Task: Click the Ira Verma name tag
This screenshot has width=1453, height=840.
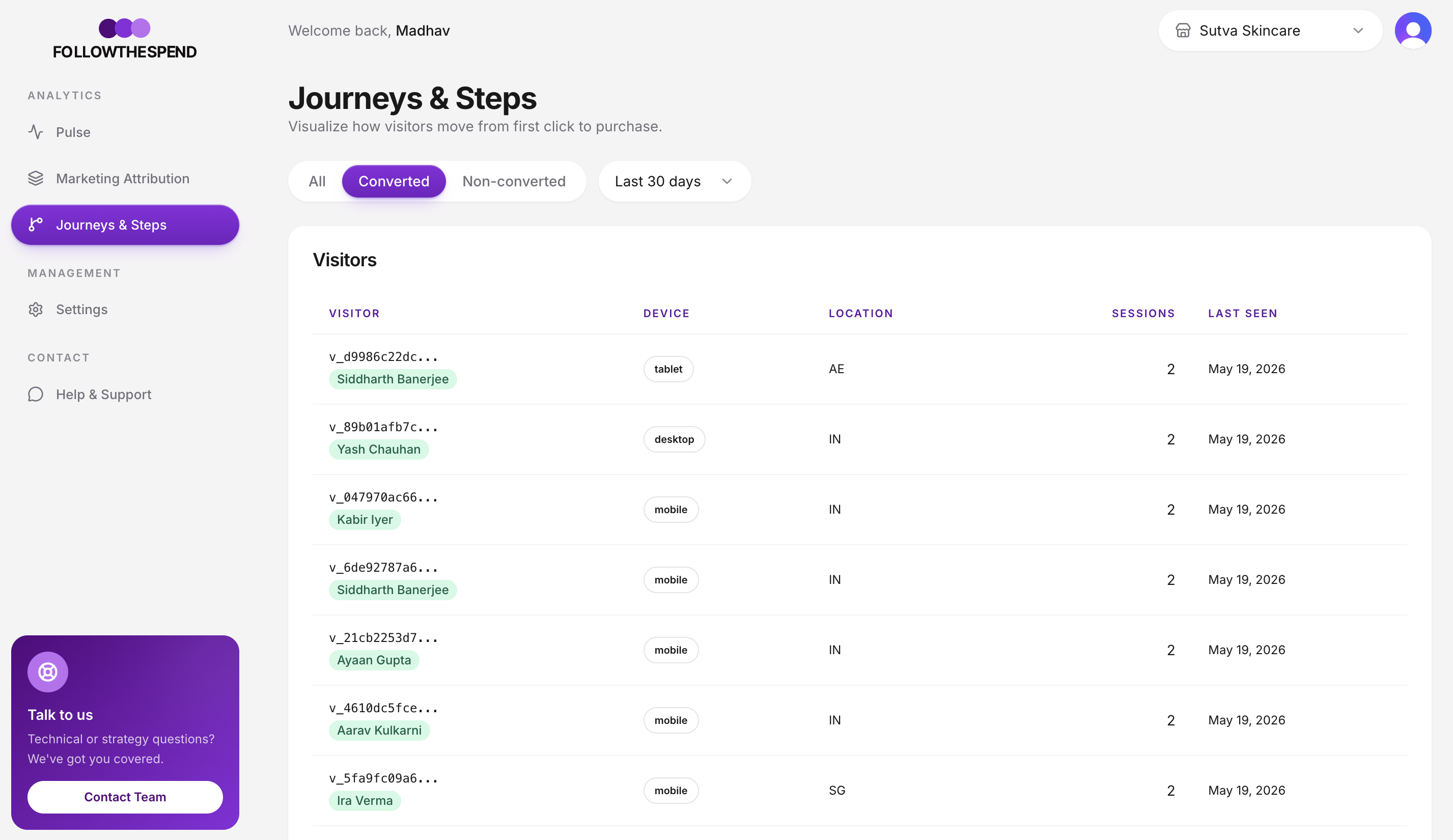Action: coord(365,801)
